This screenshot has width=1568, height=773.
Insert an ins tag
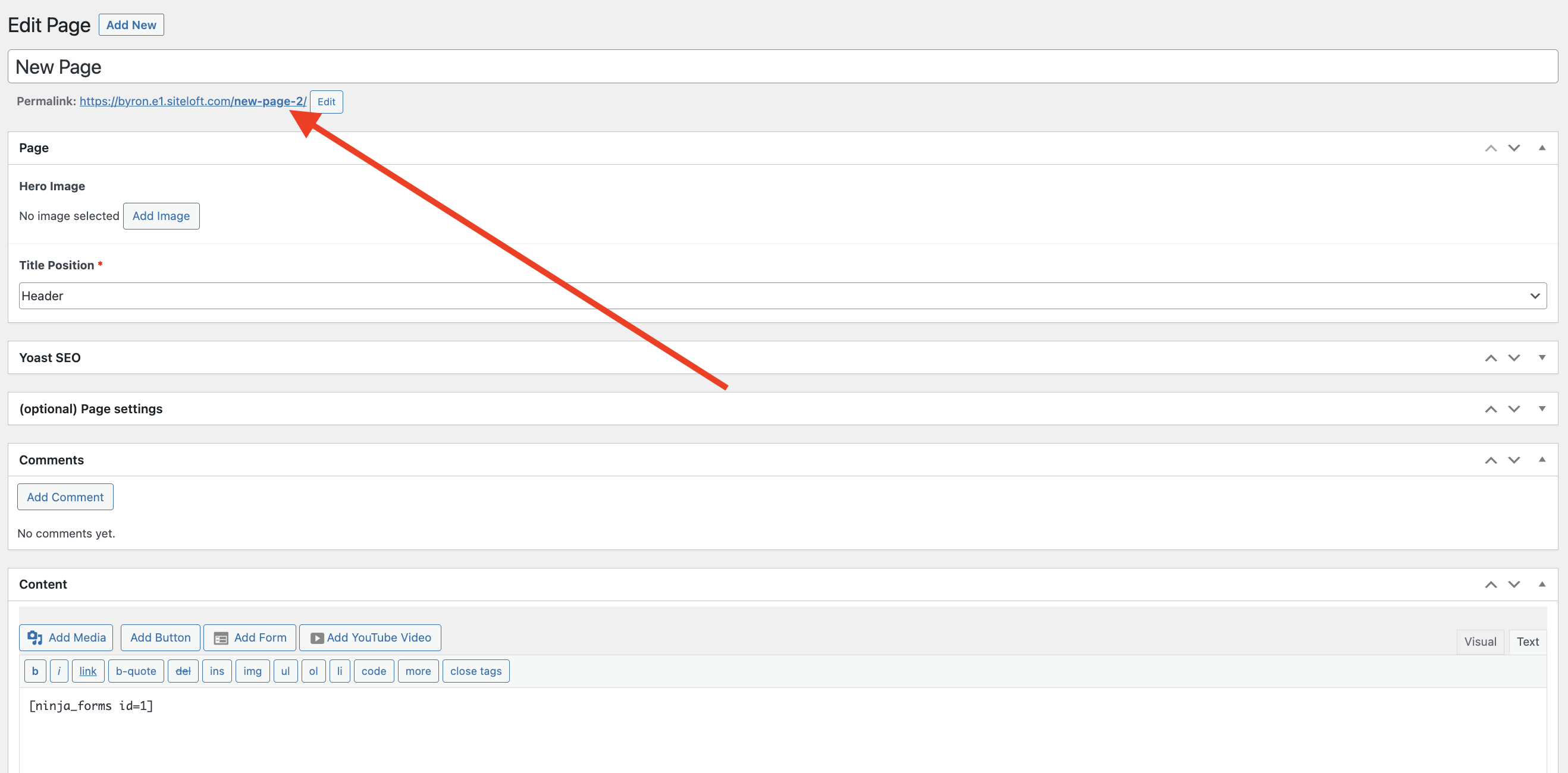coord(217,671)
